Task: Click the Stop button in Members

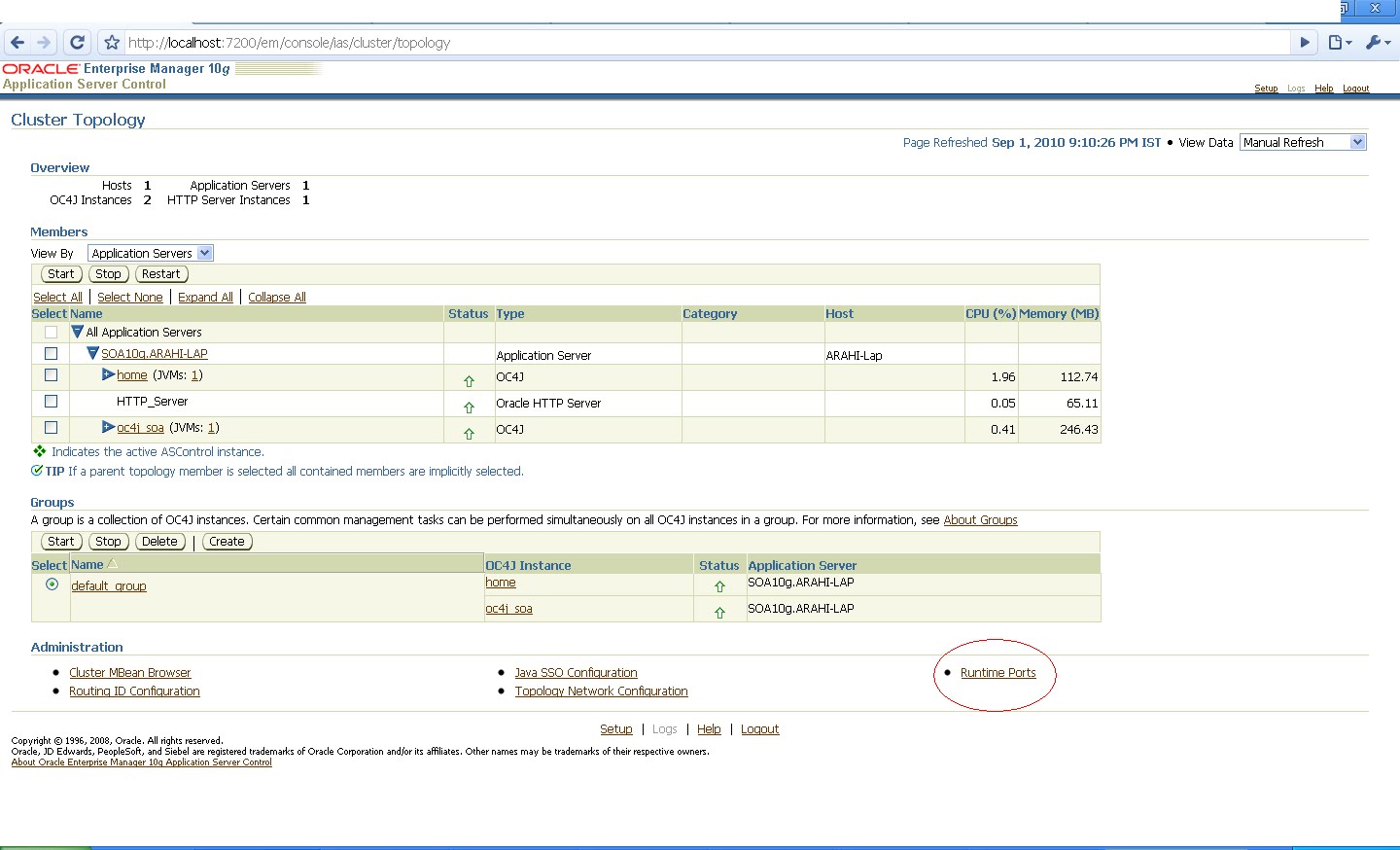Action: [x=109, y=274]
